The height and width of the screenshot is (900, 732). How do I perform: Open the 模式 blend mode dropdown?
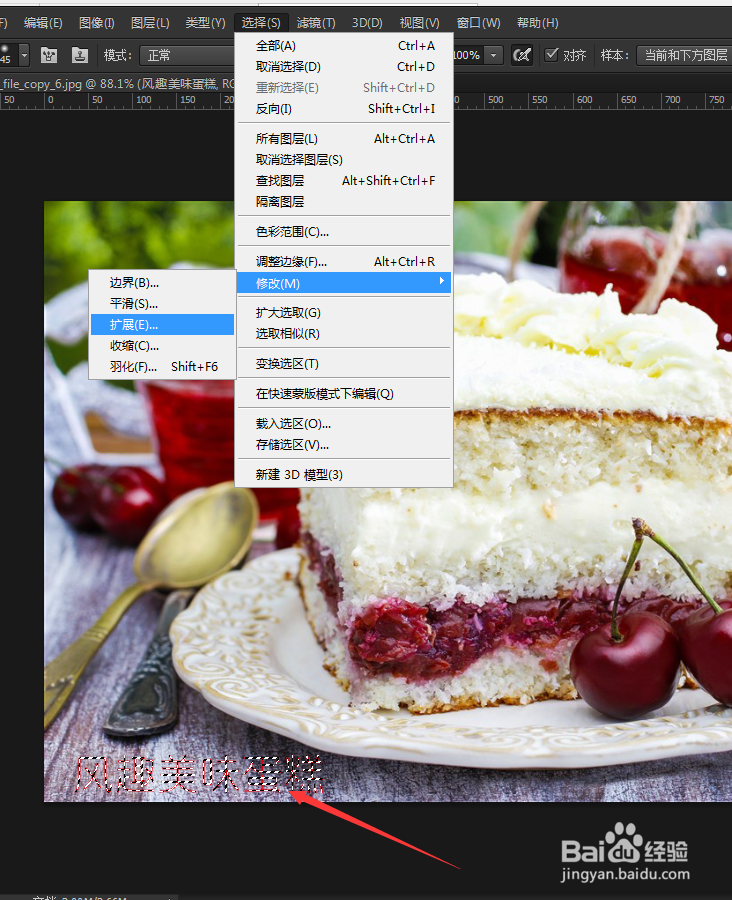point(187,56)
